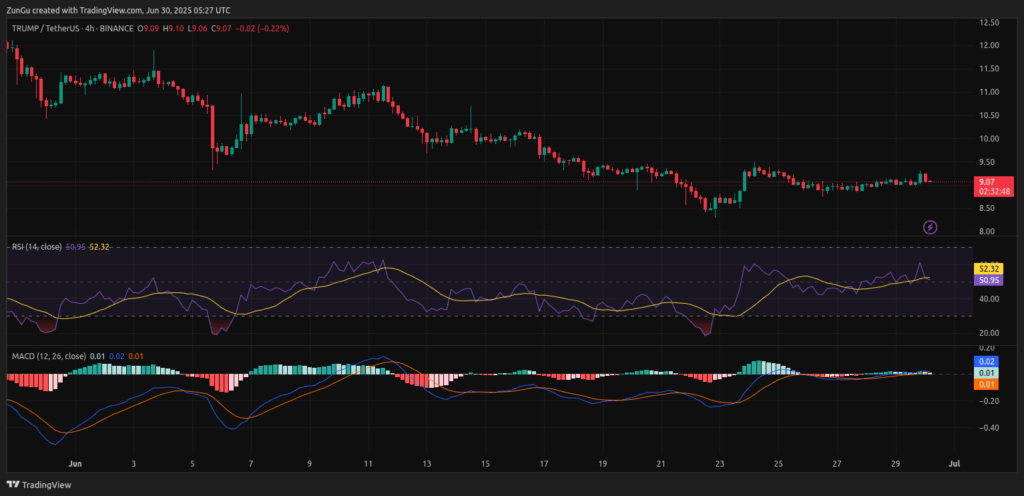Click the 8.50 price axis label
This screenshot has width=1024, height=496.
tap(989, 208)
